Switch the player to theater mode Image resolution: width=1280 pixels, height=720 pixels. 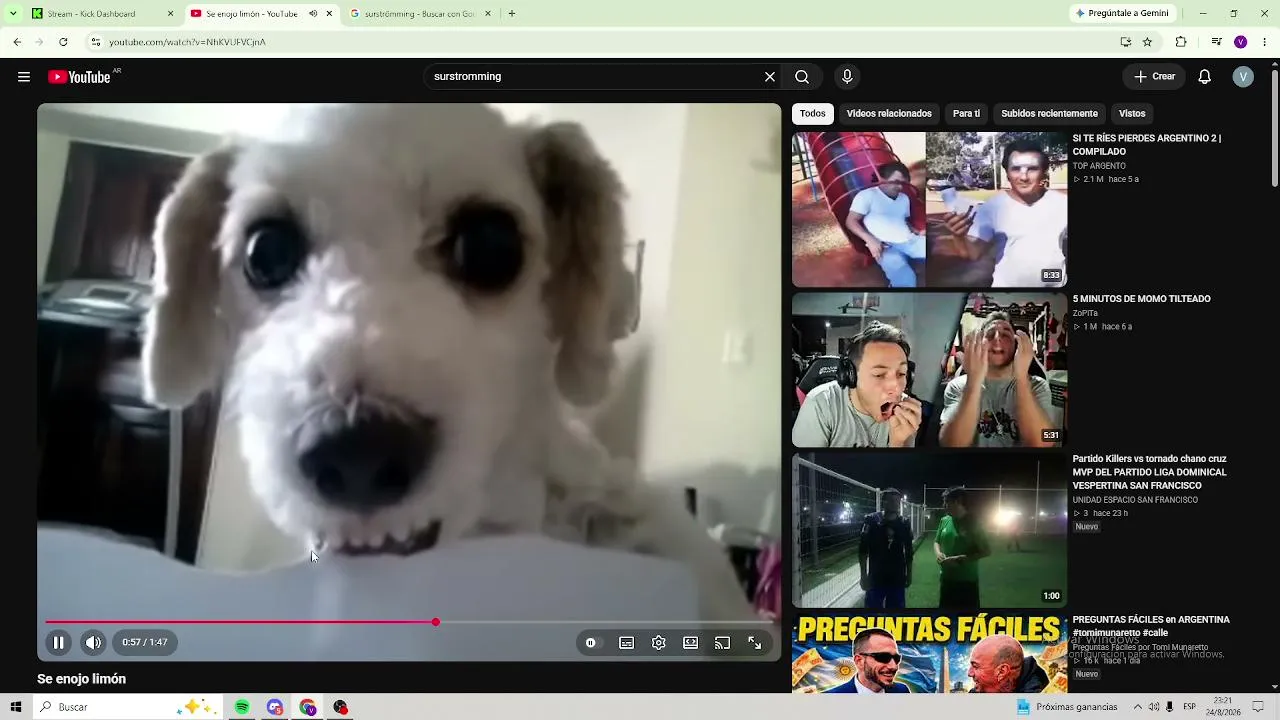point(691,643)
